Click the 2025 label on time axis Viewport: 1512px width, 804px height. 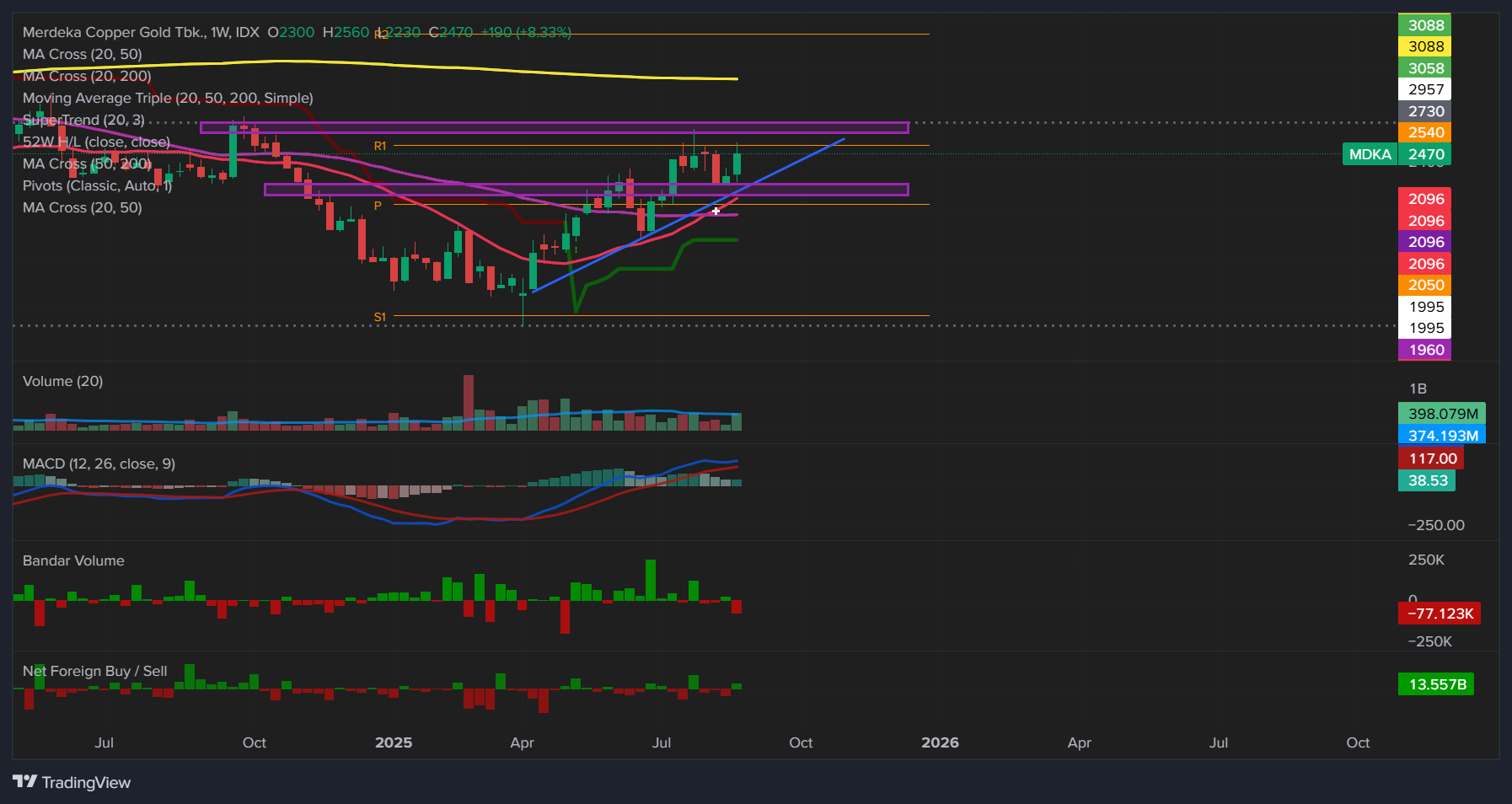(x=394, y=742)
